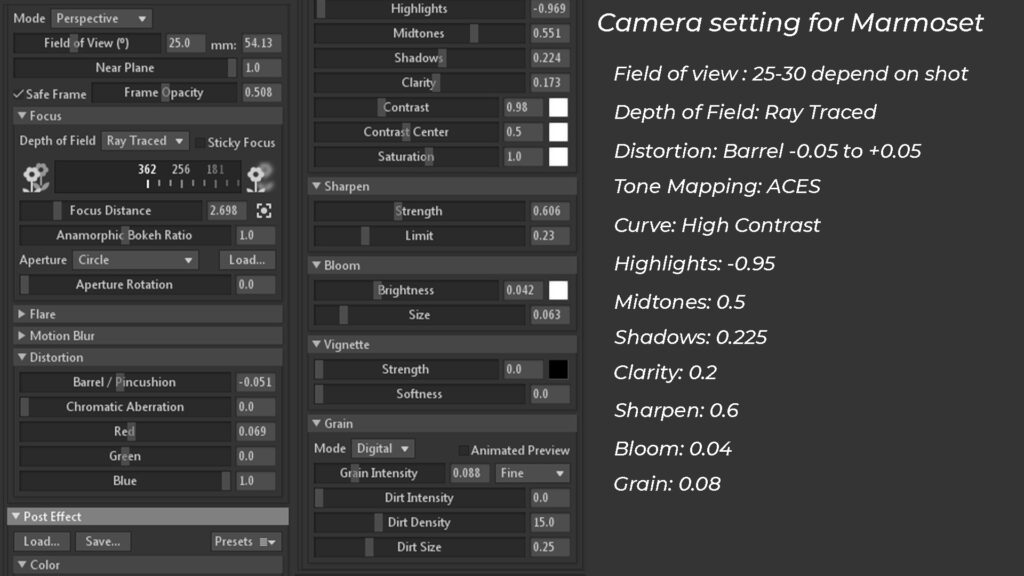Click the Barrel value -0.051 field
Viewport: 1024px width, 576px height.
click(255, 382)
